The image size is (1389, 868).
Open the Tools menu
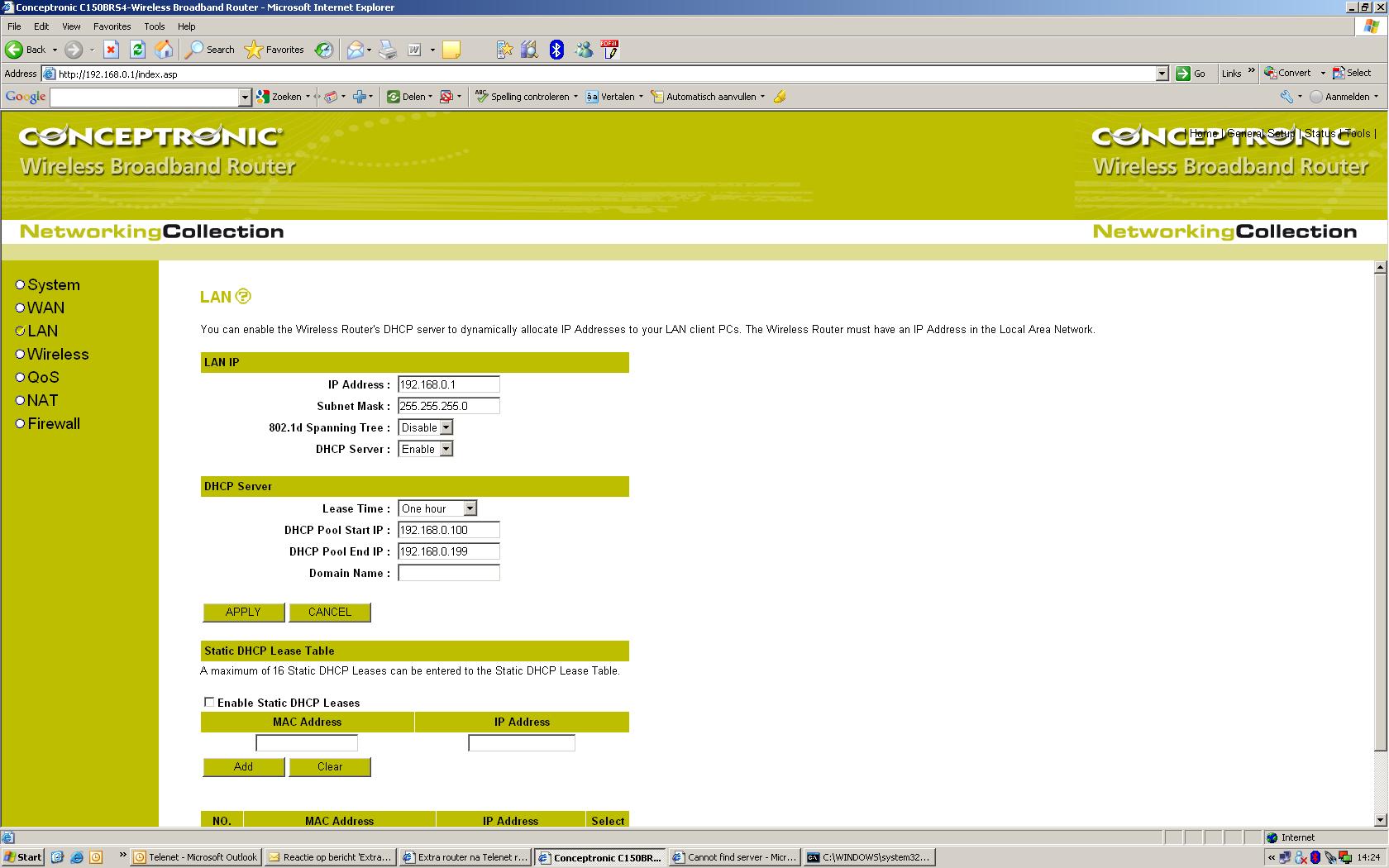pyautogui.click(x=155, y=26)
